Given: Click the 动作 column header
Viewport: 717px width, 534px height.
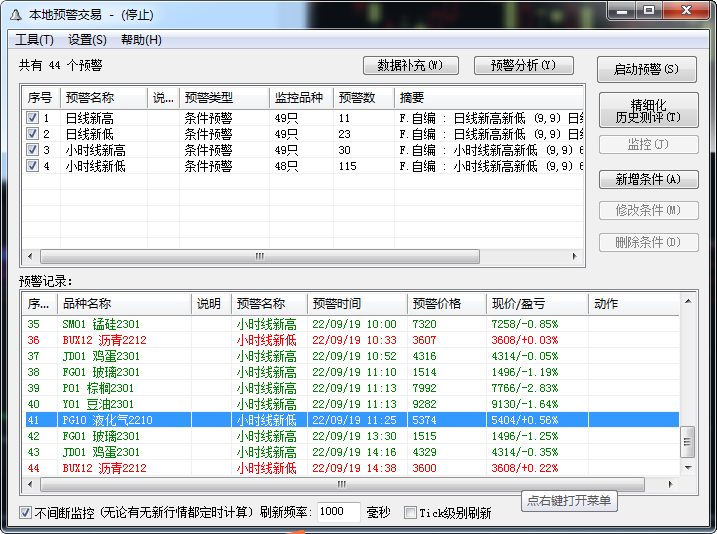Looking at the screenshot, I should (634, 304).
